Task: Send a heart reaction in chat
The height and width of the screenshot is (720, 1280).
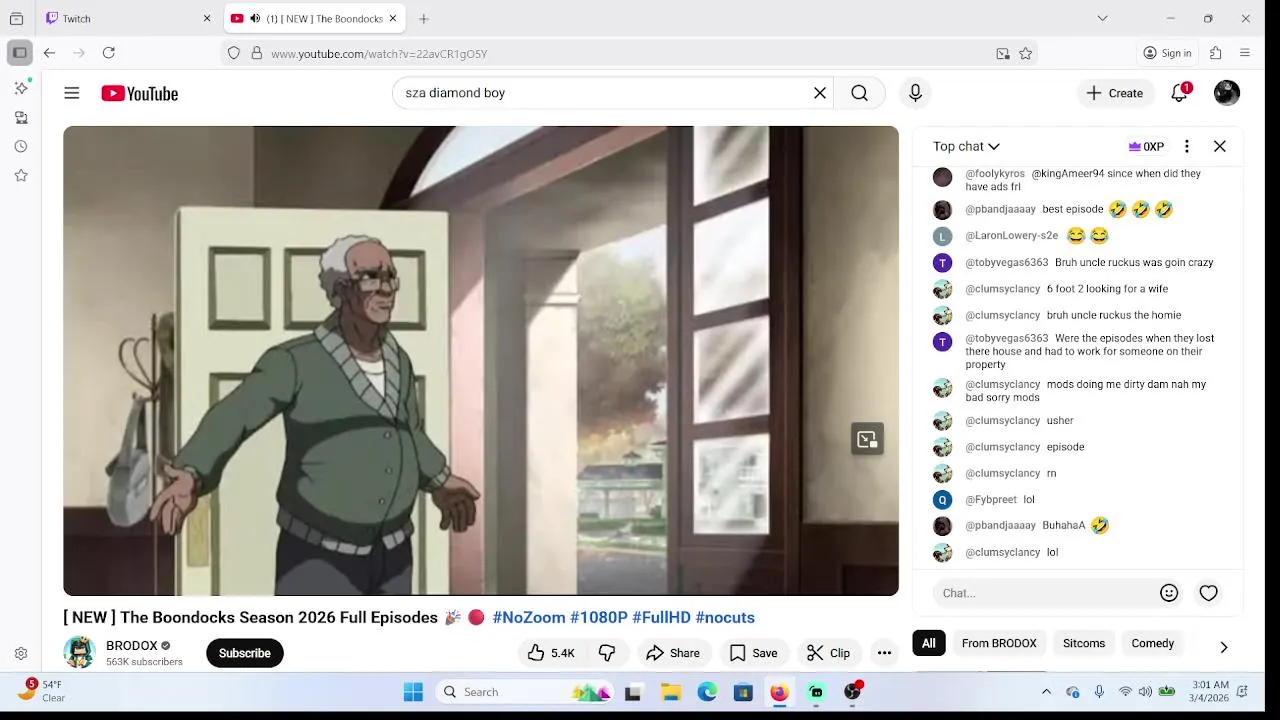Action: pyautogui.click(x=1209, y=593)
